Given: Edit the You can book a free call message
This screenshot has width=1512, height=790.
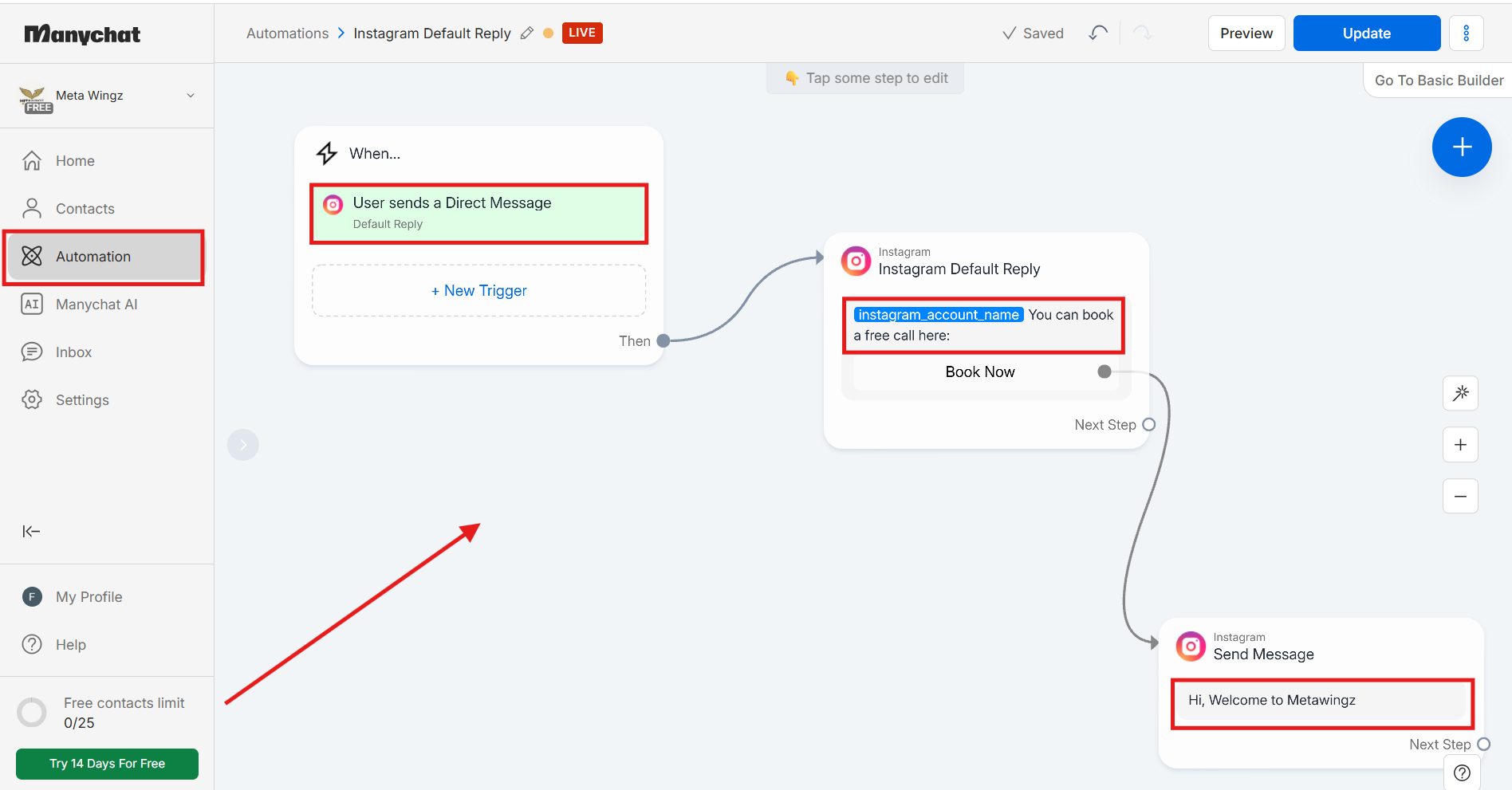Looking at the screenshot, I should point(983,325).
